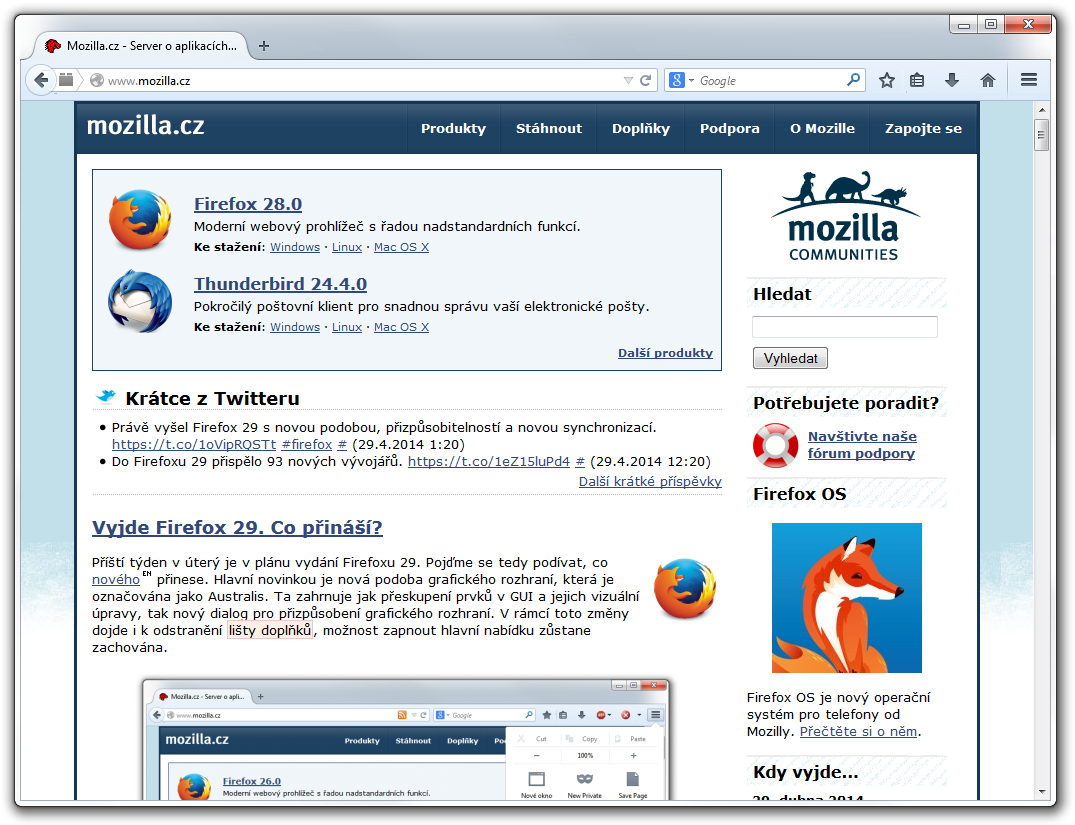The height and width of the screenshot is (825, 1075).
Task: Download Firefox for Windows link
Action: coord(295,247)
